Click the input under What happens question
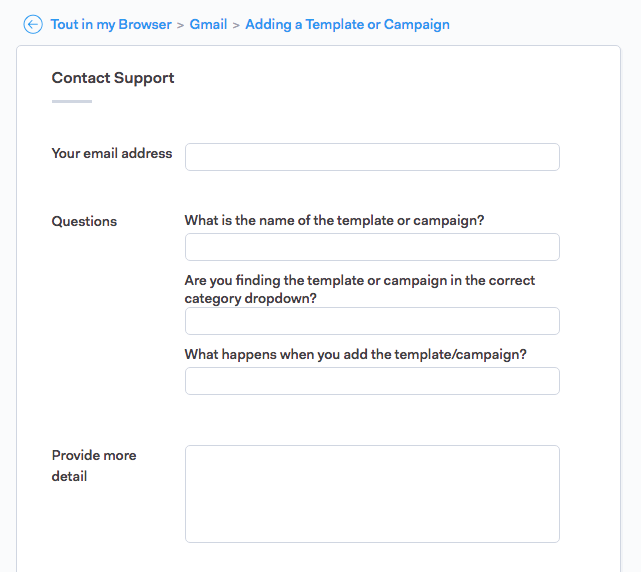 click(372, 381)
